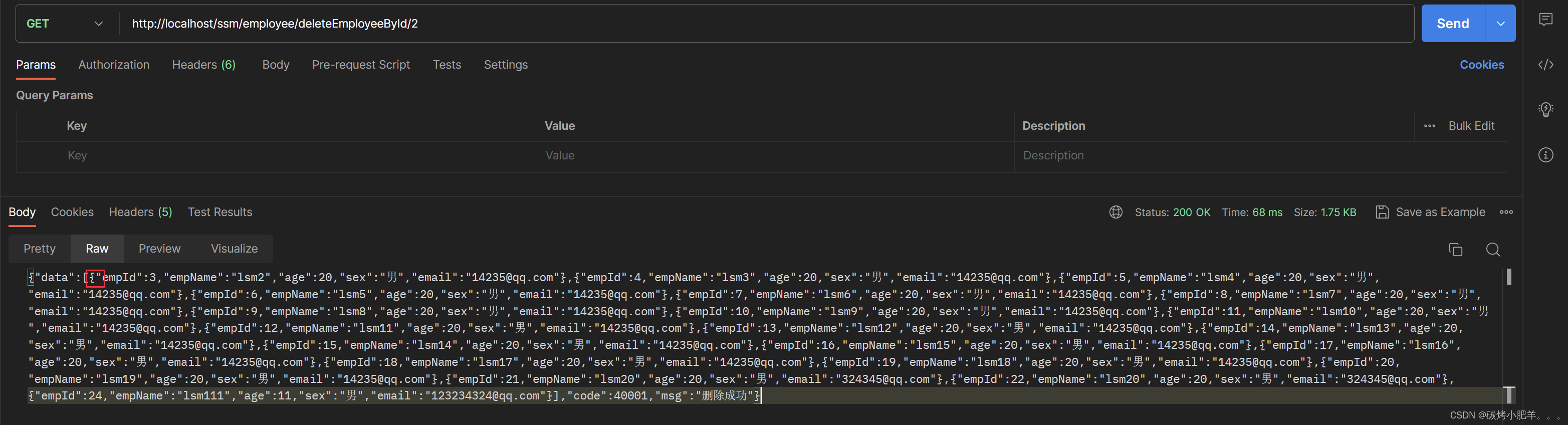Open the Settings tab
The height and width of the screenshot is (425, 1568).
coord(506,65)
